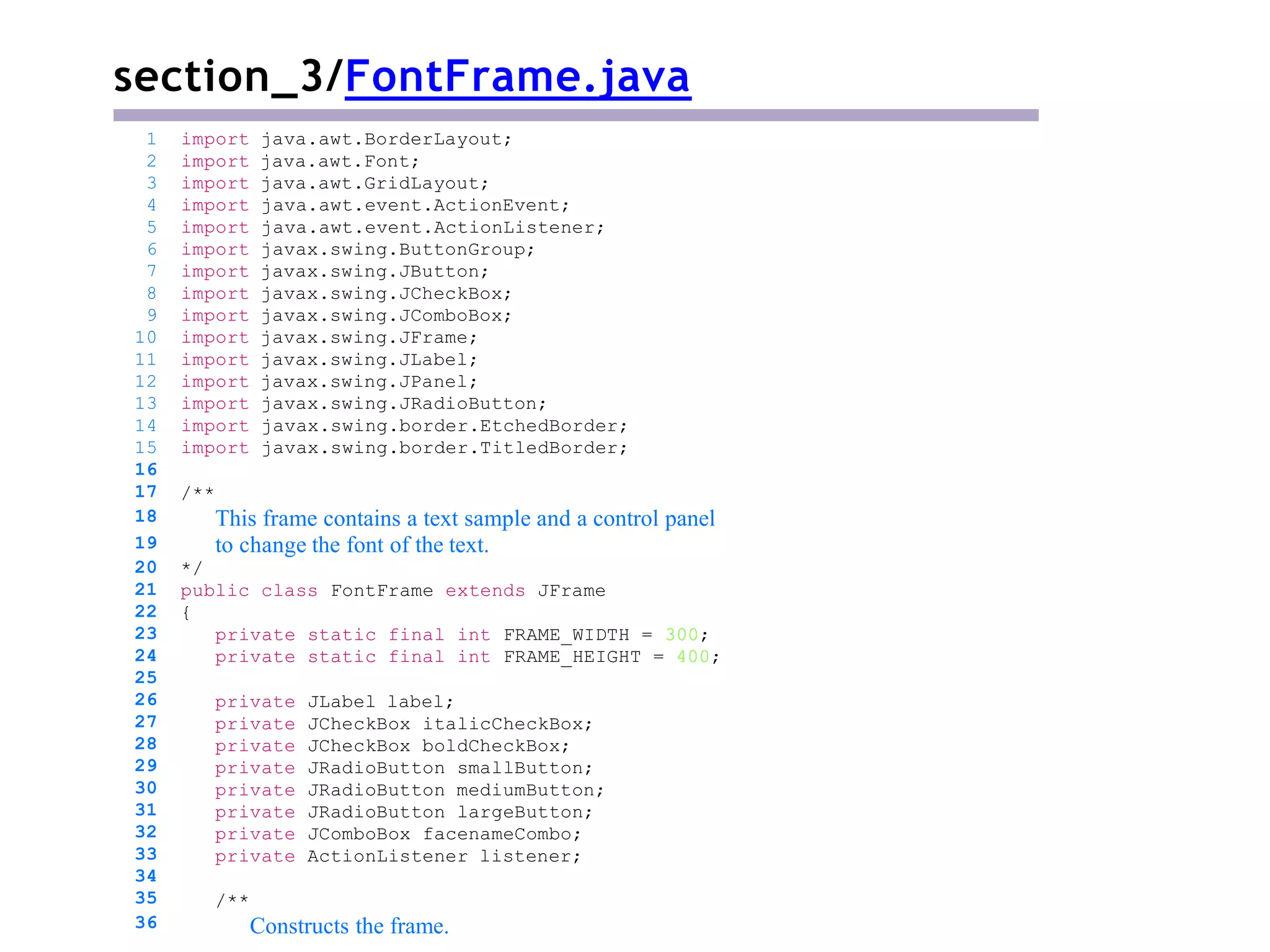
Task: Click line number 25
Action: pos(146,678)
